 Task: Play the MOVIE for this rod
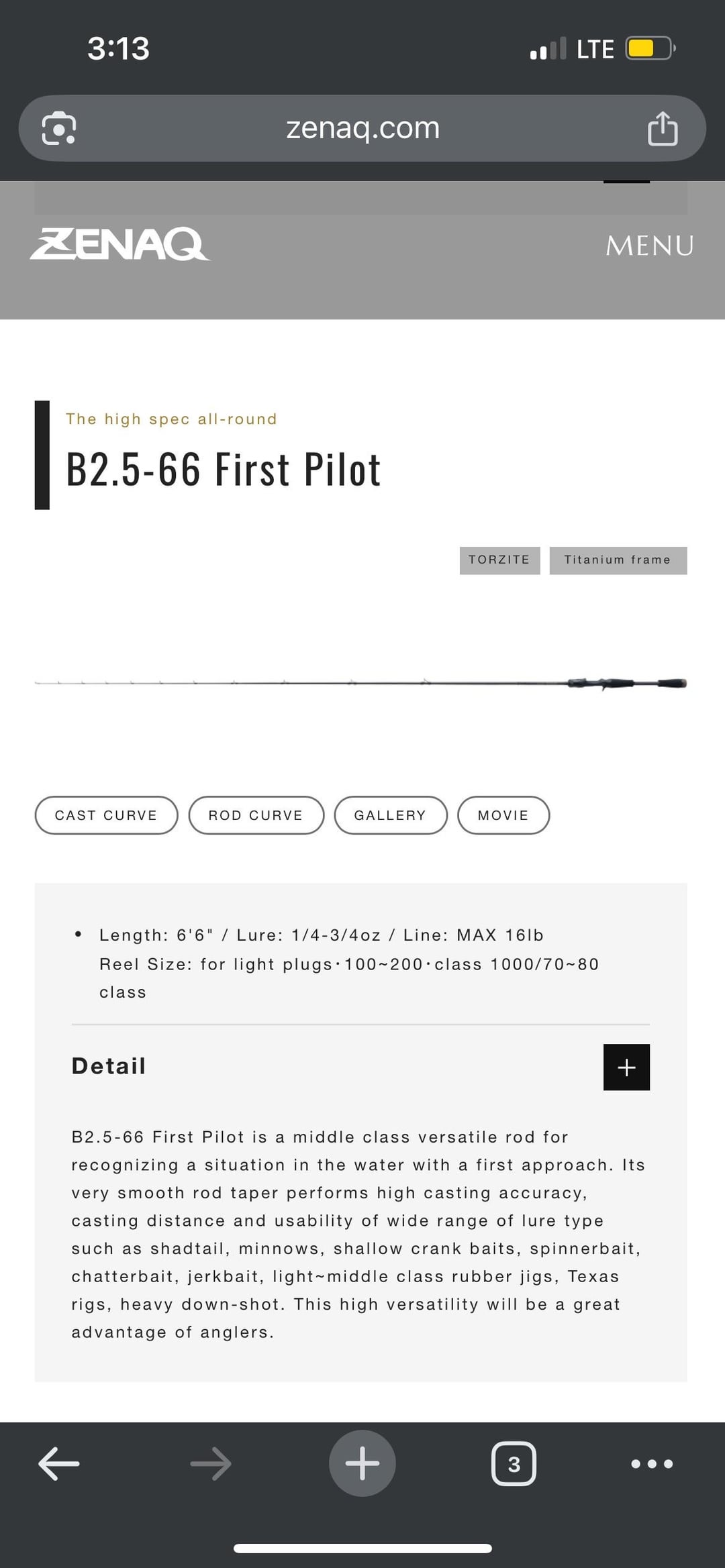pos(503,815)
